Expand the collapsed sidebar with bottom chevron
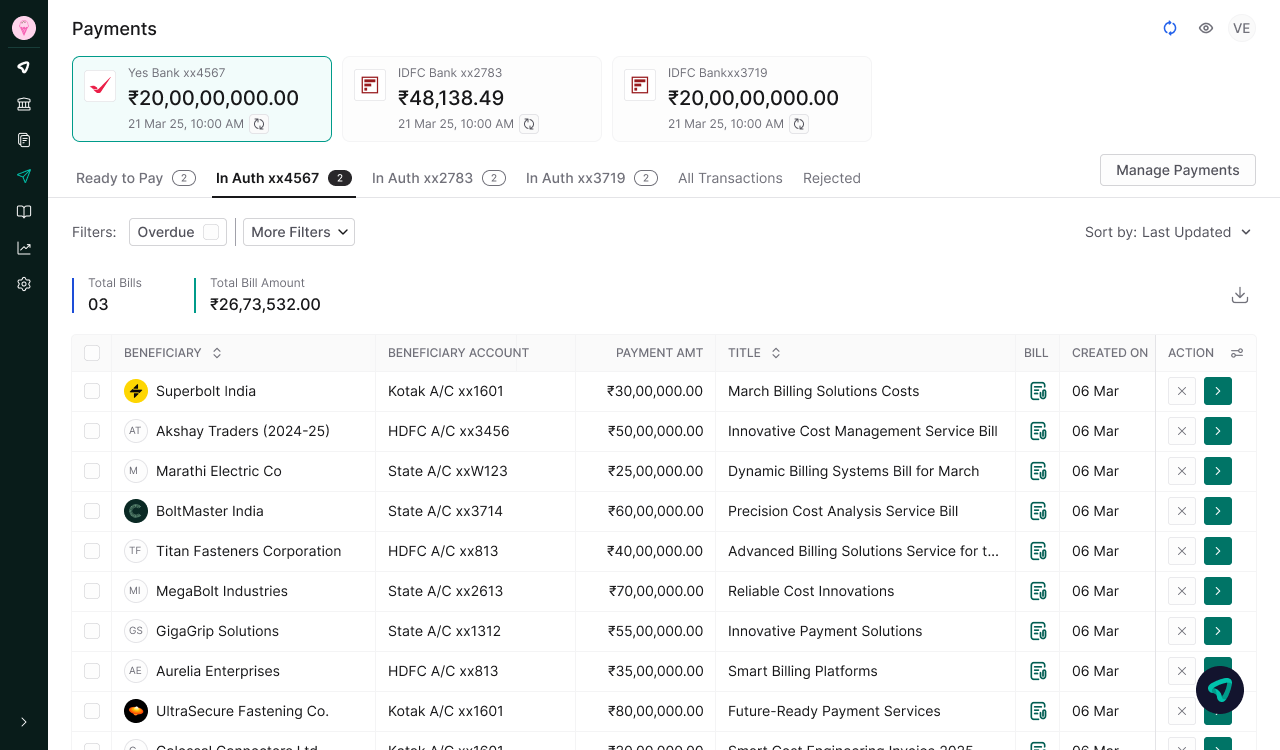This screenshot has height=750, width=1280. click(23, 721)
